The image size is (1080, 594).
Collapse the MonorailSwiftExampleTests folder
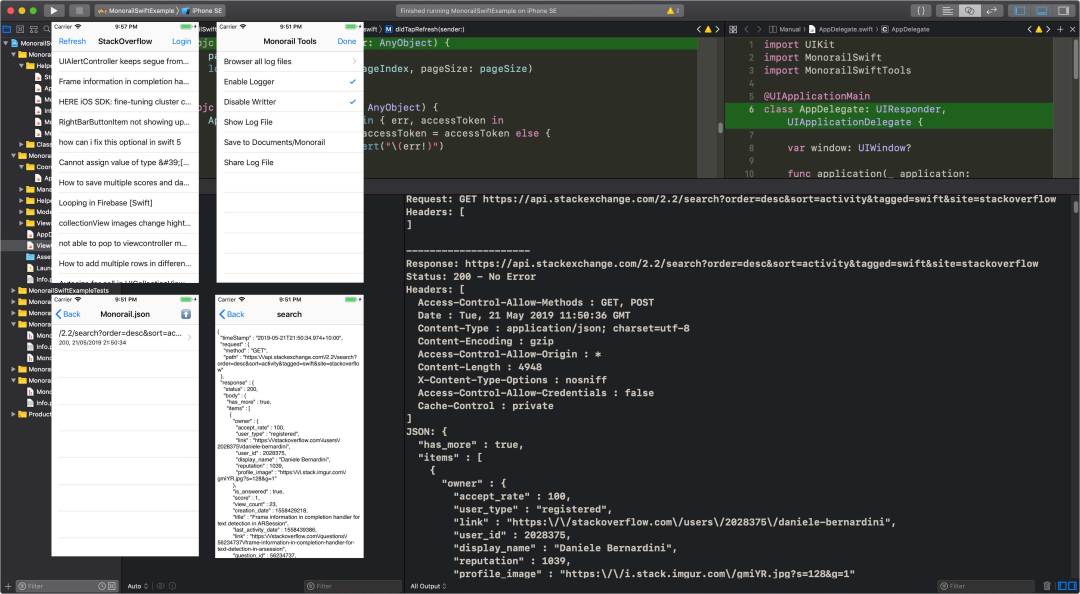pos(13,291)
